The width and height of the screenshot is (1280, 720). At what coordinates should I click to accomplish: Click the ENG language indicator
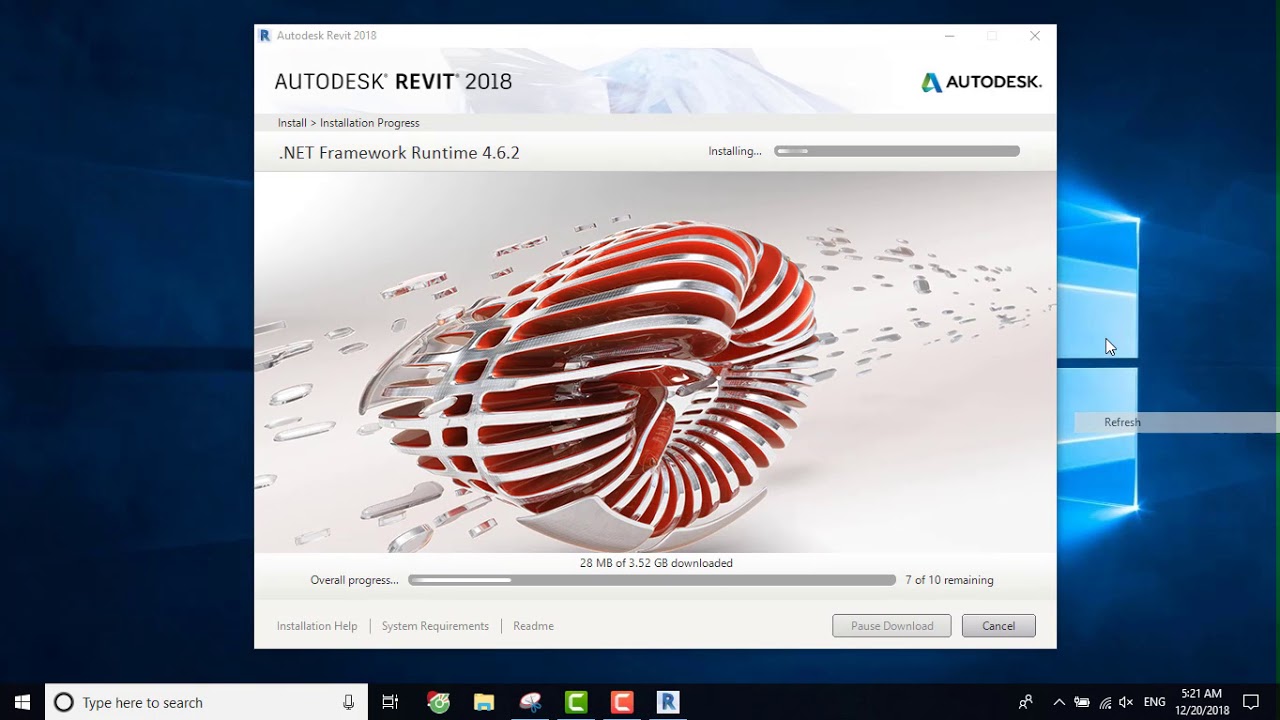1155,702
